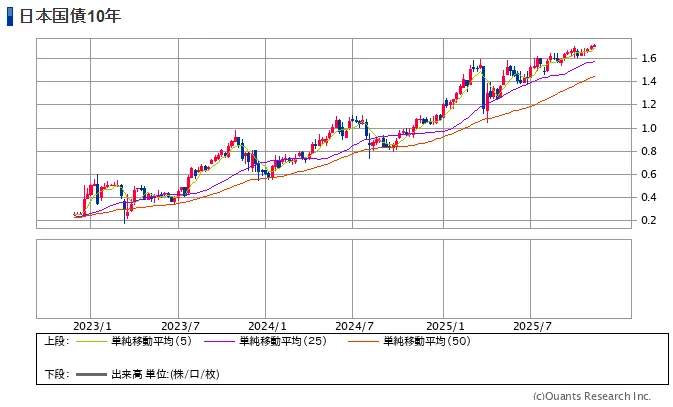Click the 2024/1 date axis label
The image size is (673, 407).
coord(268,325)
